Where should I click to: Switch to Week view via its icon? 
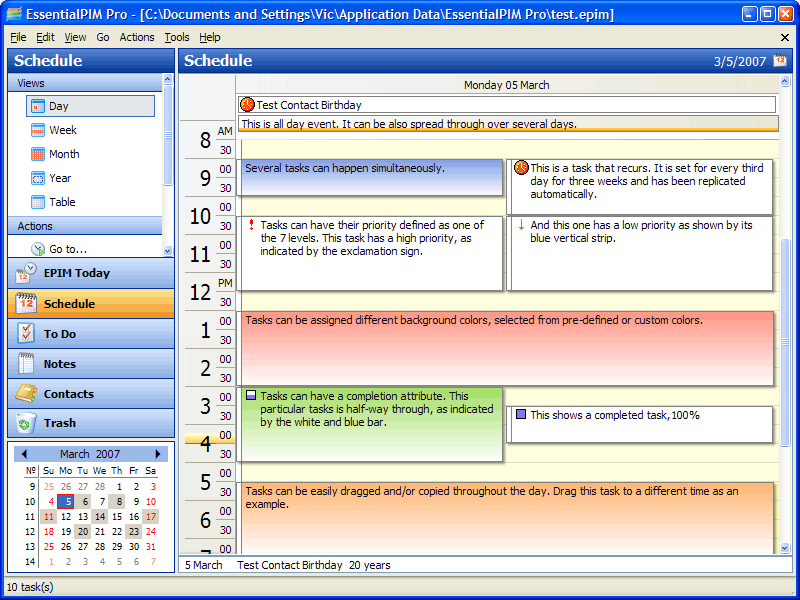[x=38, y=130]
